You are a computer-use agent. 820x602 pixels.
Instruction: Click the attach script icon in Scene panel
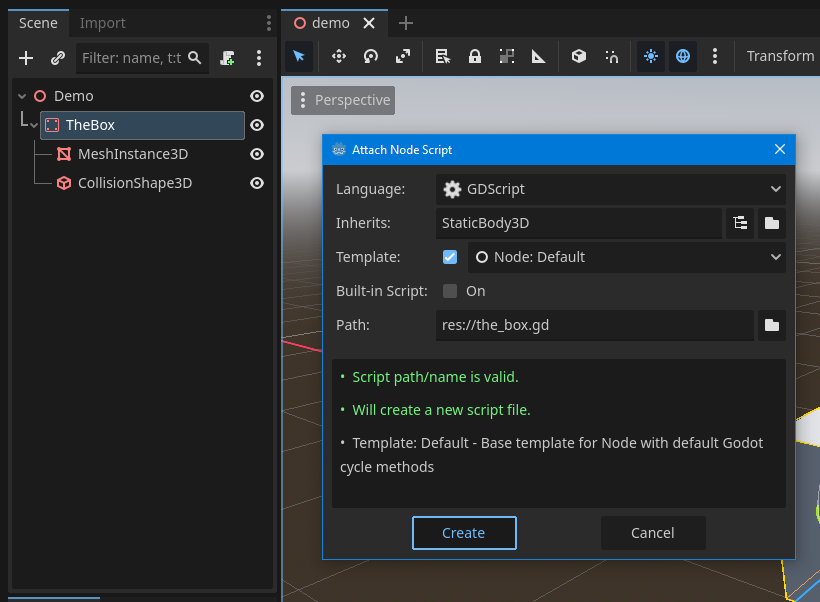pos(228,58)
